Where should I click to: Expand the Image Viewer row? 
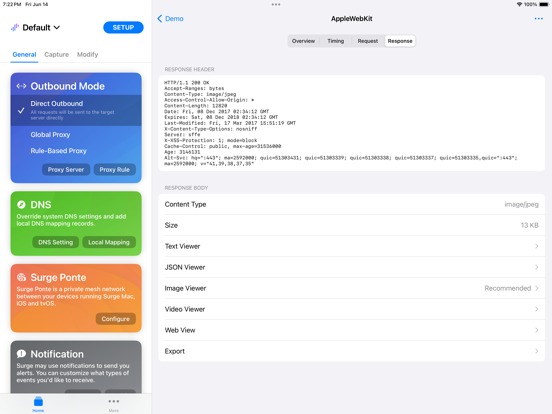(x=351, y=288)
